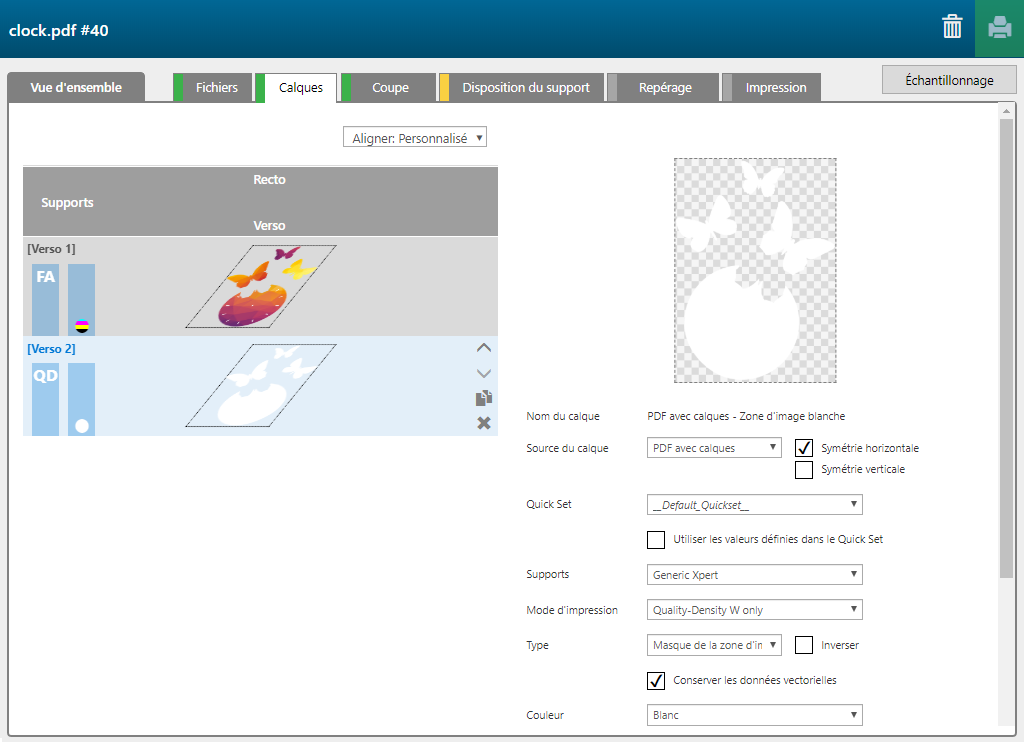Move the Verso 2 layer up
The height and width of the screenshot is (742, 1024).
click(483, 348)
